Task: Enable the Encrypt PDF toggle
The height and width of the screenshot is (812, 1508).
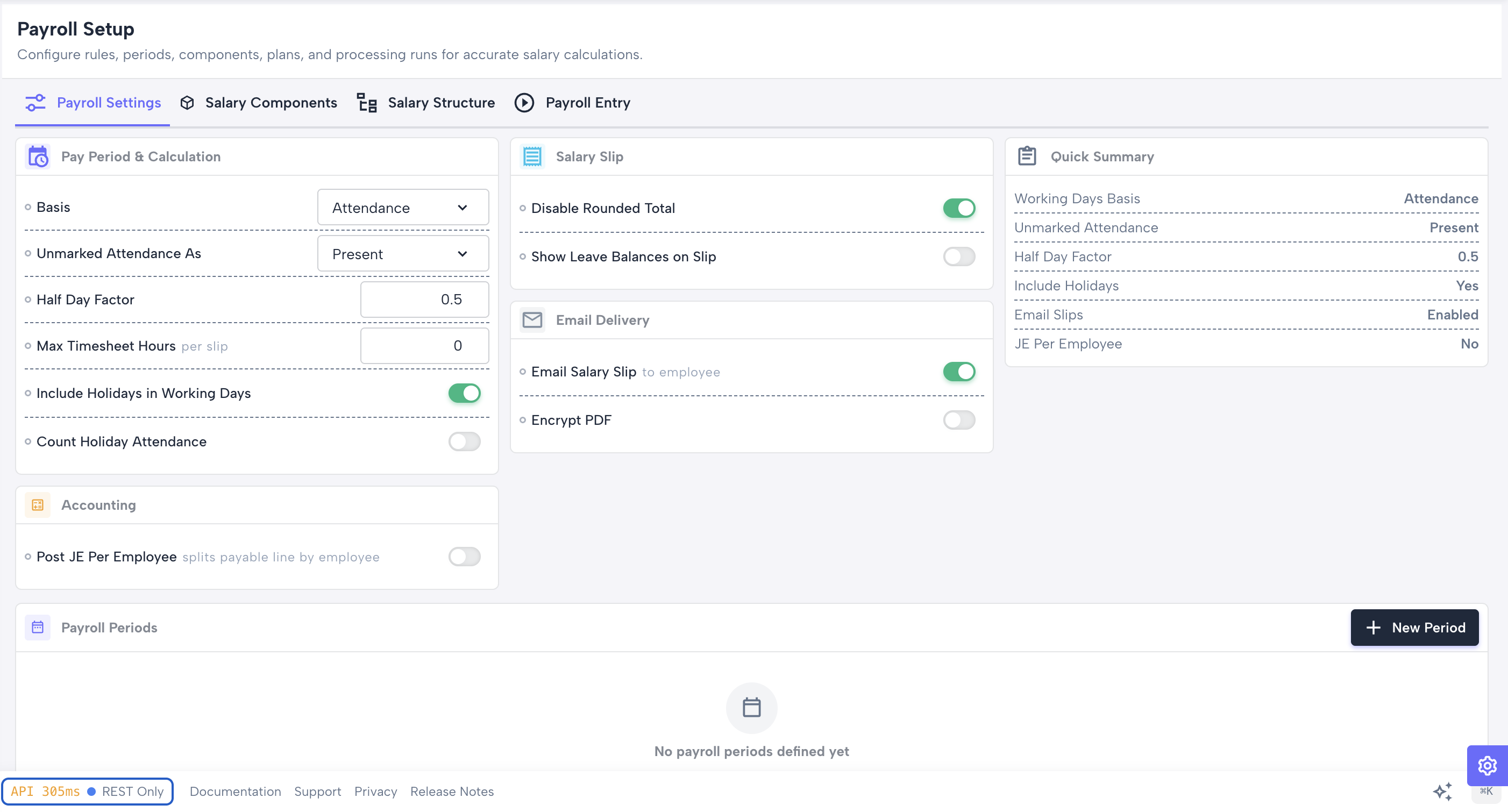Action: coord(959,420)
